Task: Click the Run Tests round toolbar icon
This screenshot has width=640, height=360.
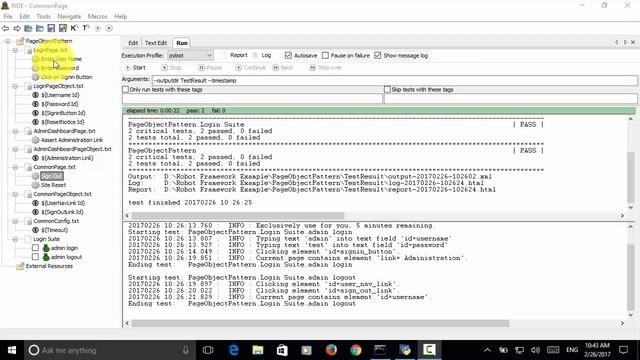Action: [x=98, y=28]
